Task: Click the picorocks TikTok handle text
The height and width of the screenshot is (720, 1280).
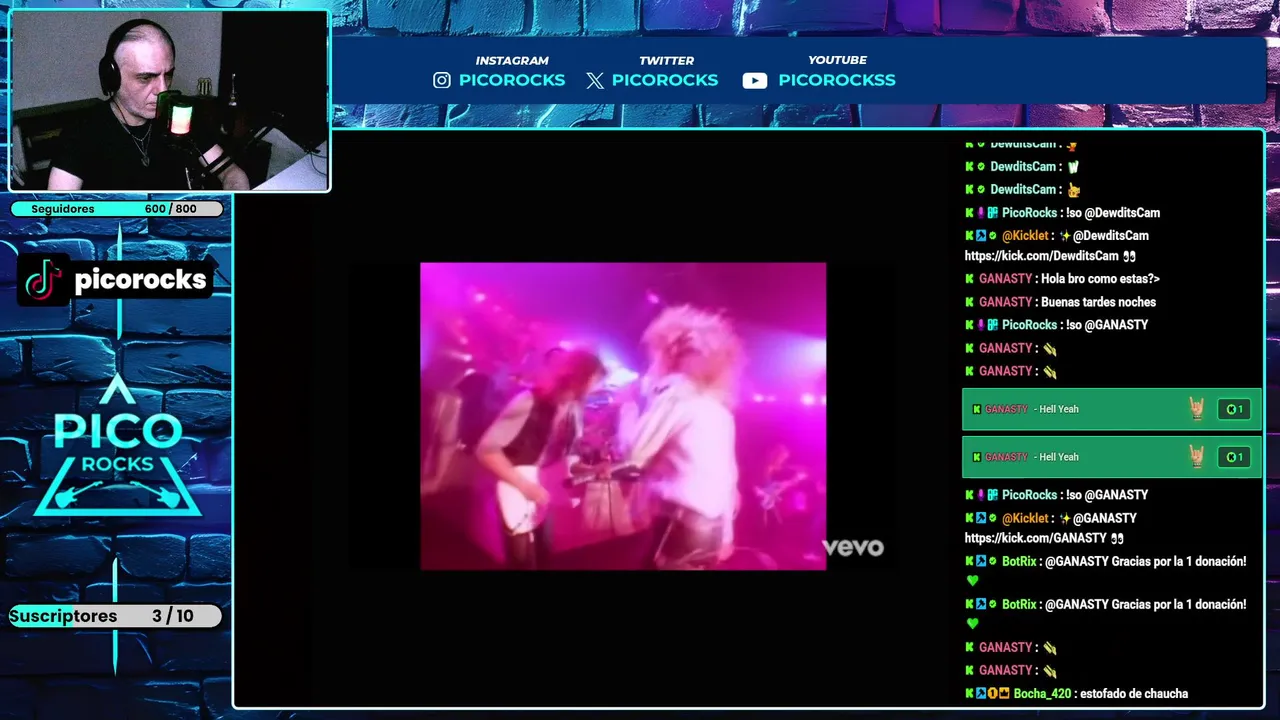Action: 140,280
